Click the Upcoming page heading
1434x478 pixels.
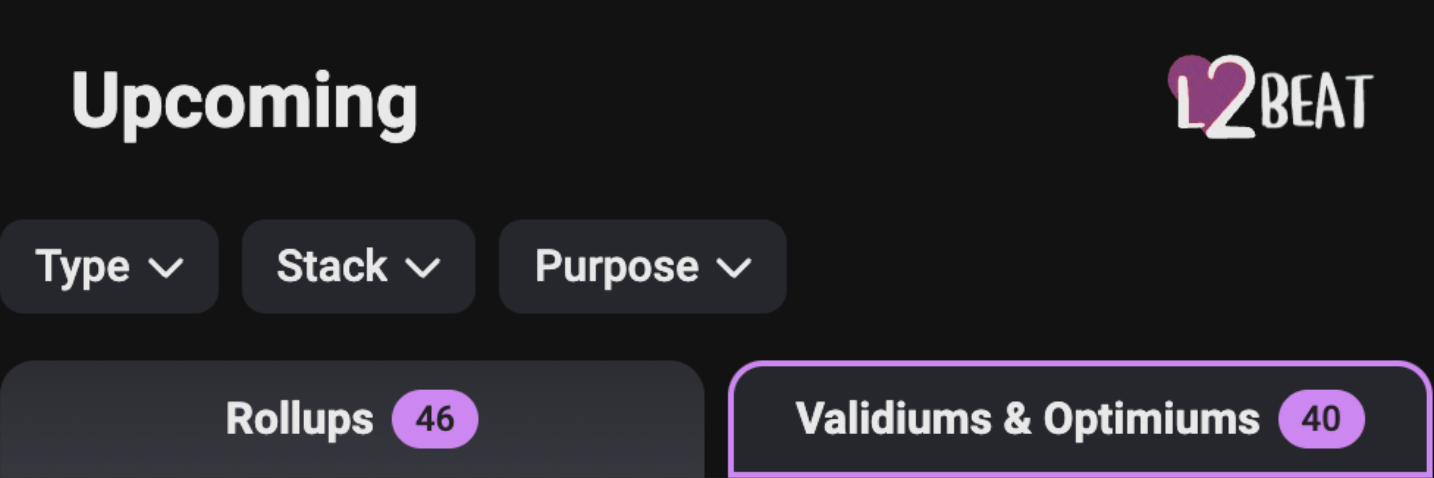[x=245, y=102]
